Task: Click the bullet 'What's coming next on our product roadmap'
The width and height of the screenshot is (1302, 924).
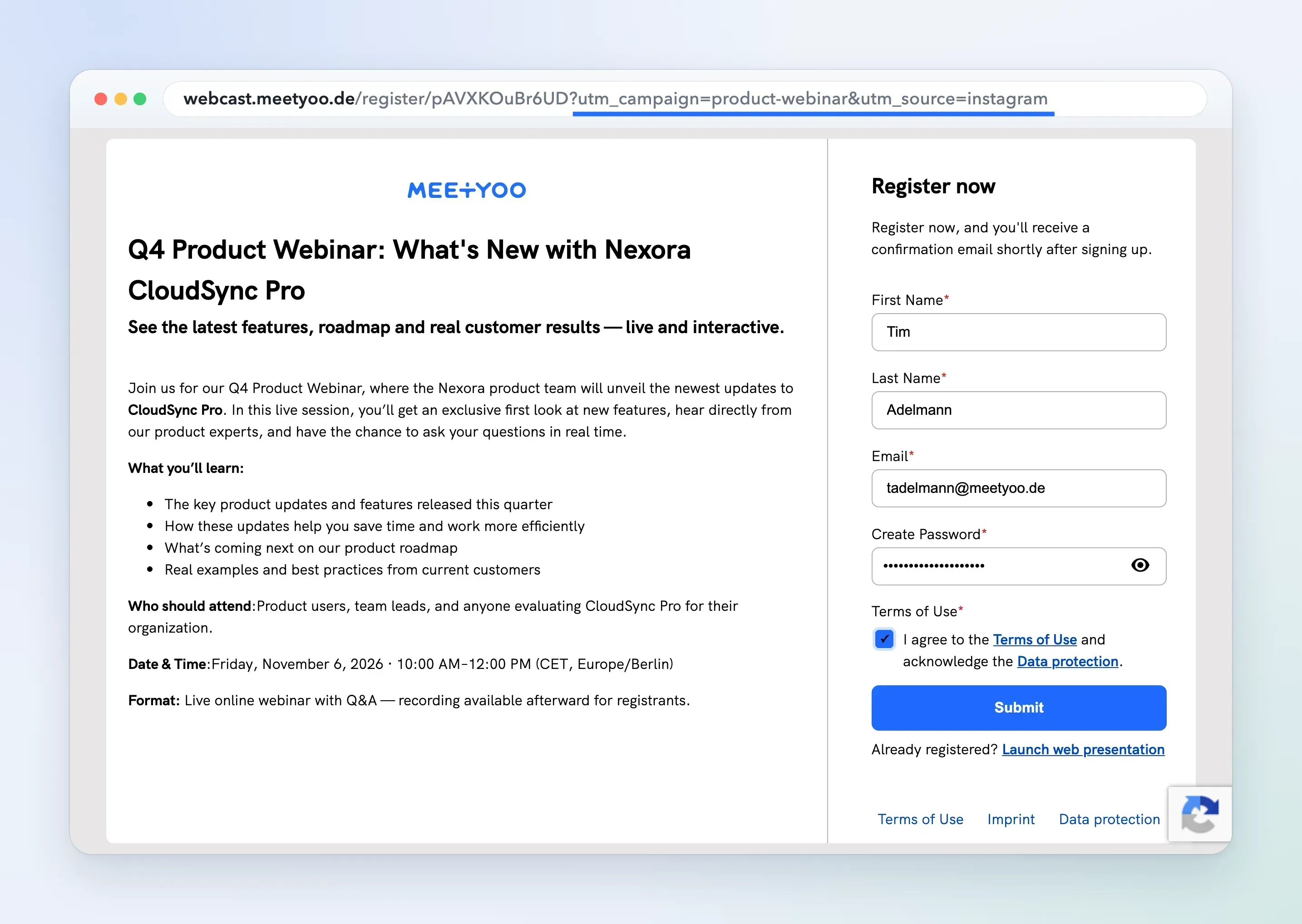Action: (x=311, y=548)
